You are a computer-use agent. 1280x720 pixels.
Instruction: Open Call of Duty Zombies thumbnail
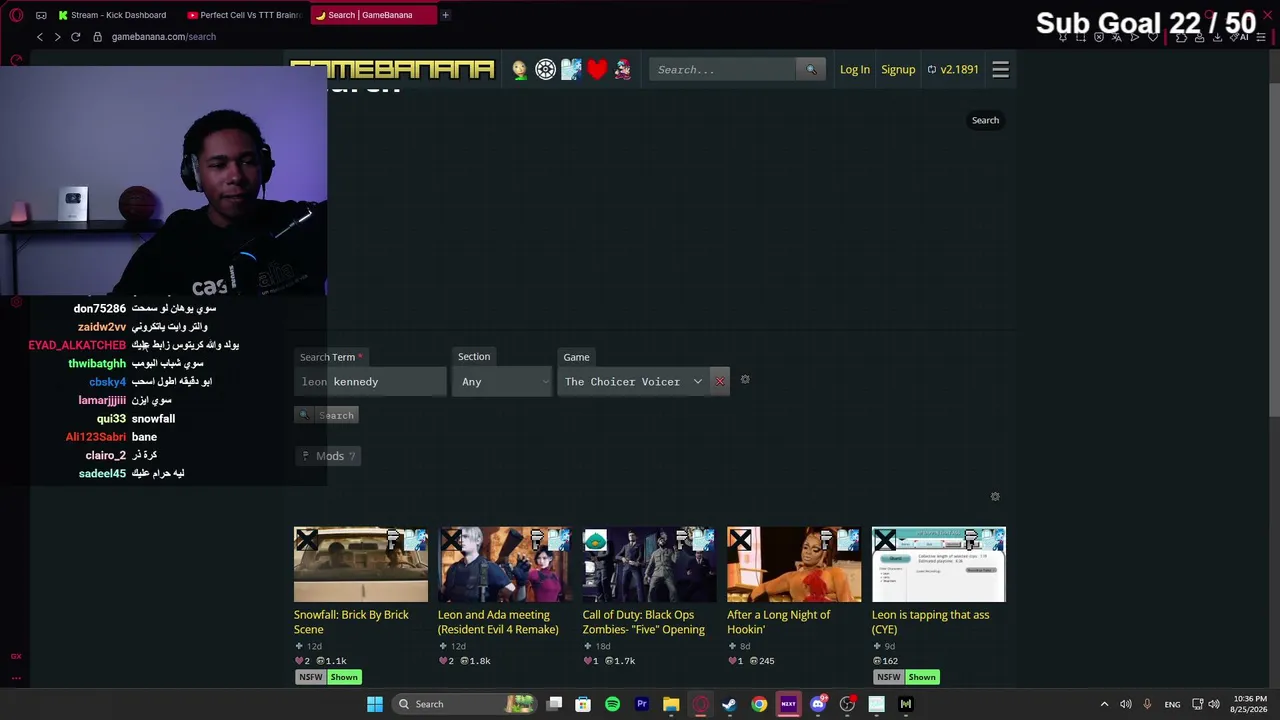[650, 565]
